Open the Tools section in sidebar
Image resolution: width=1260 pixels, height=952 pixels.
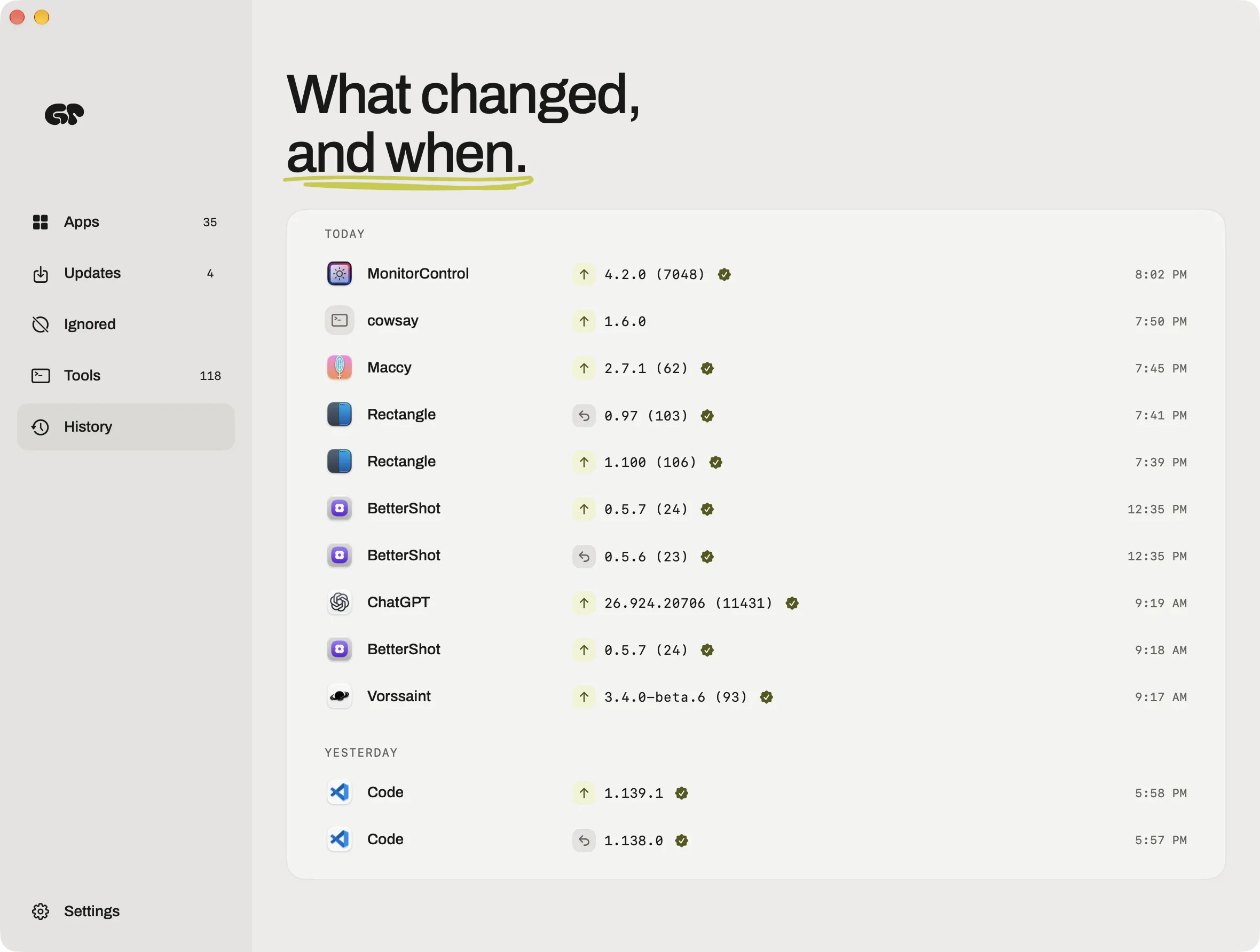click(125, 376)
